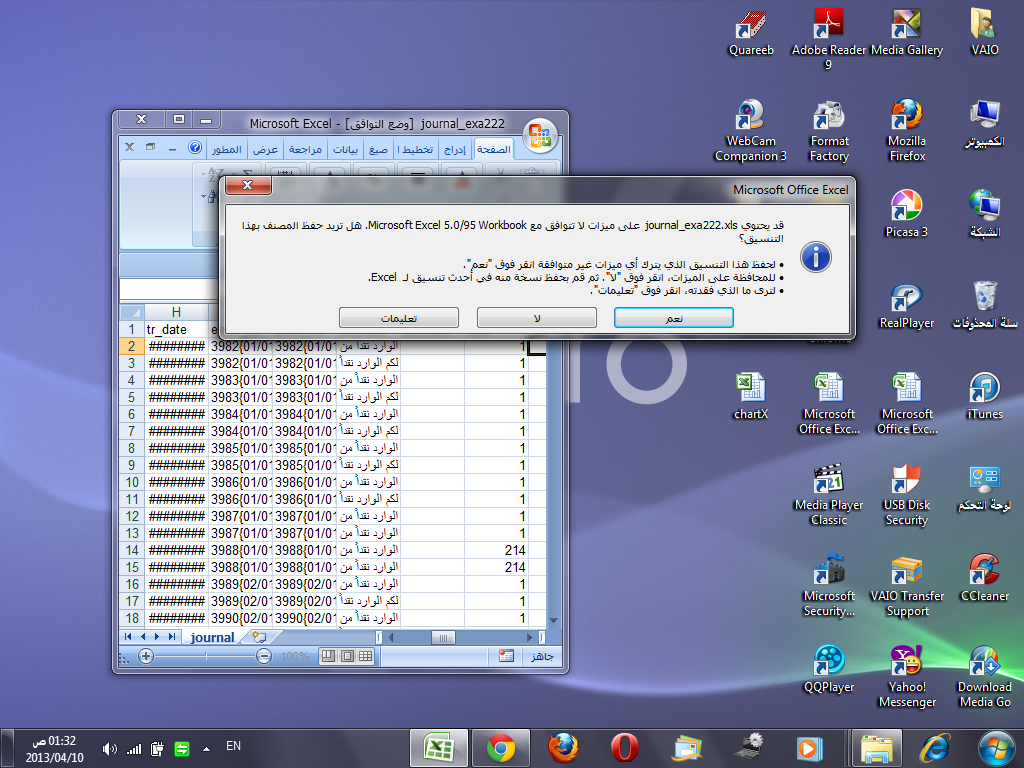Open the chartX desktop file
The image size is (1024, 768).
click(750, 396)
